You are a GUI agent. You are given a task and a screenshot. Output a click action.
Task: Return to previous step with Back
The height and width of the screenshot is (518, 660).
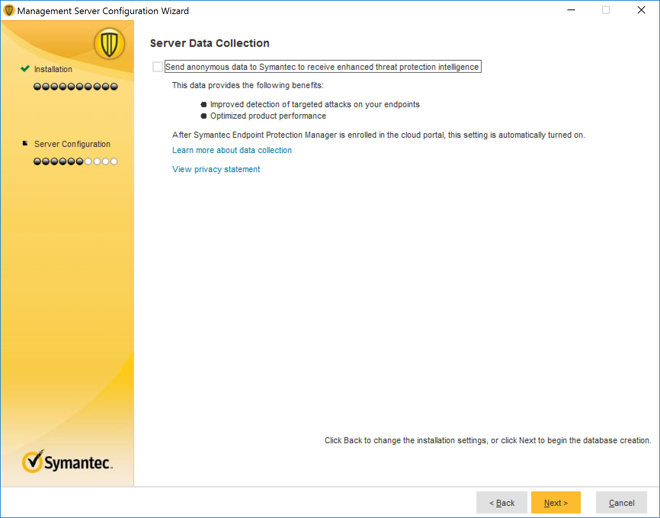[502, 502]
